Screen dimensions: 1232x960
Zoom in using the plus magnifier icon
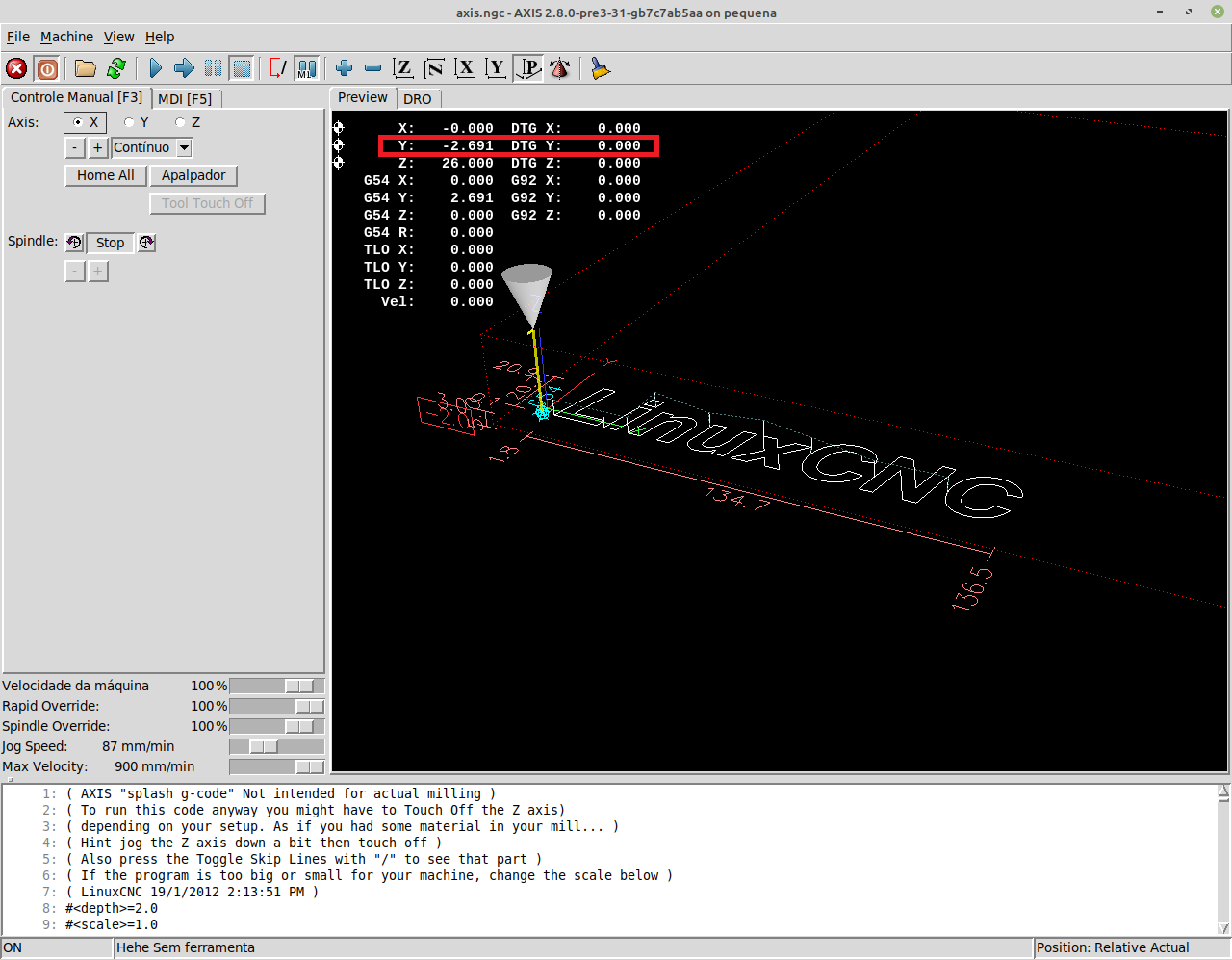(x=344, y=68)
